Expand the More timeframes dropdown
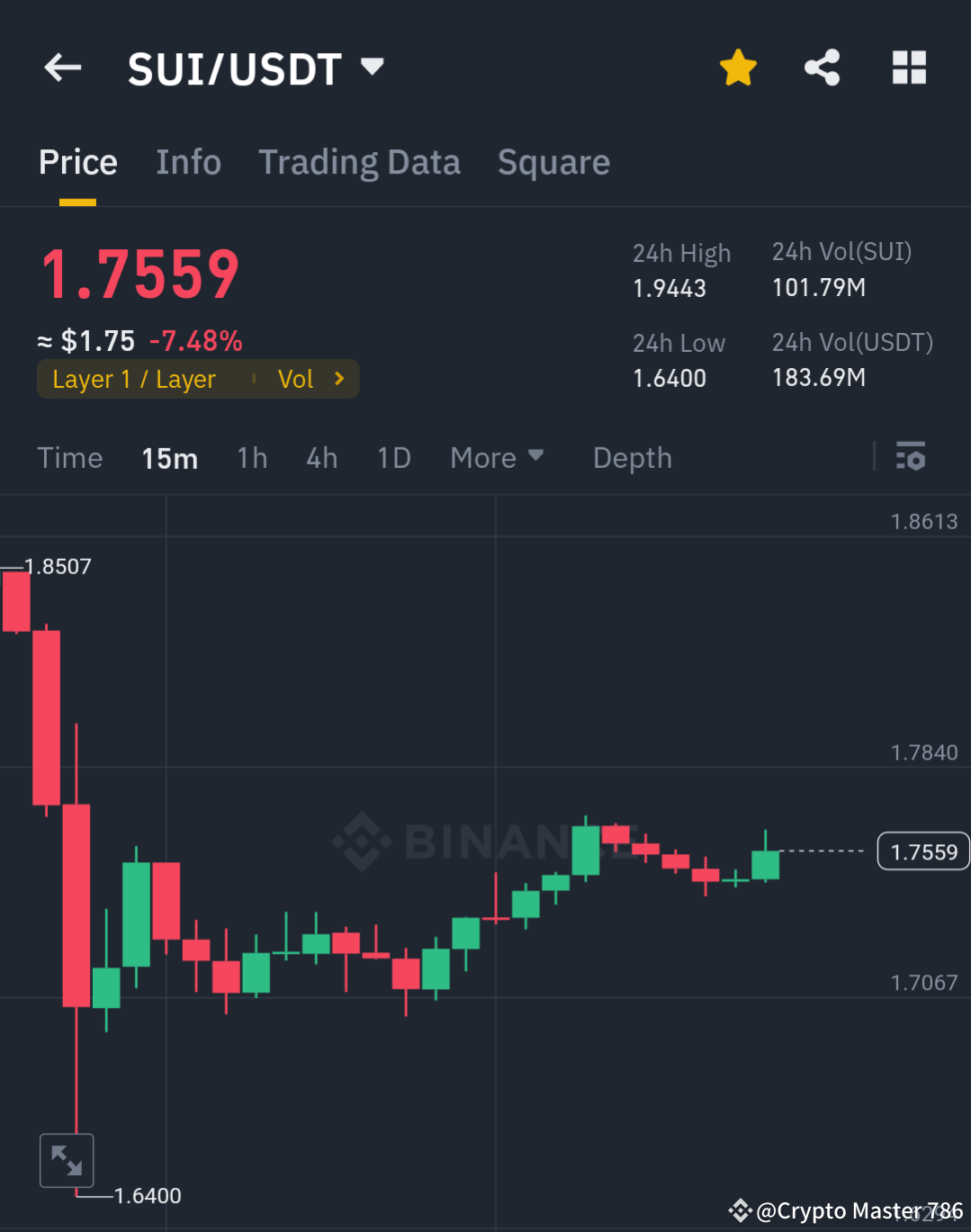 [497, 457]
